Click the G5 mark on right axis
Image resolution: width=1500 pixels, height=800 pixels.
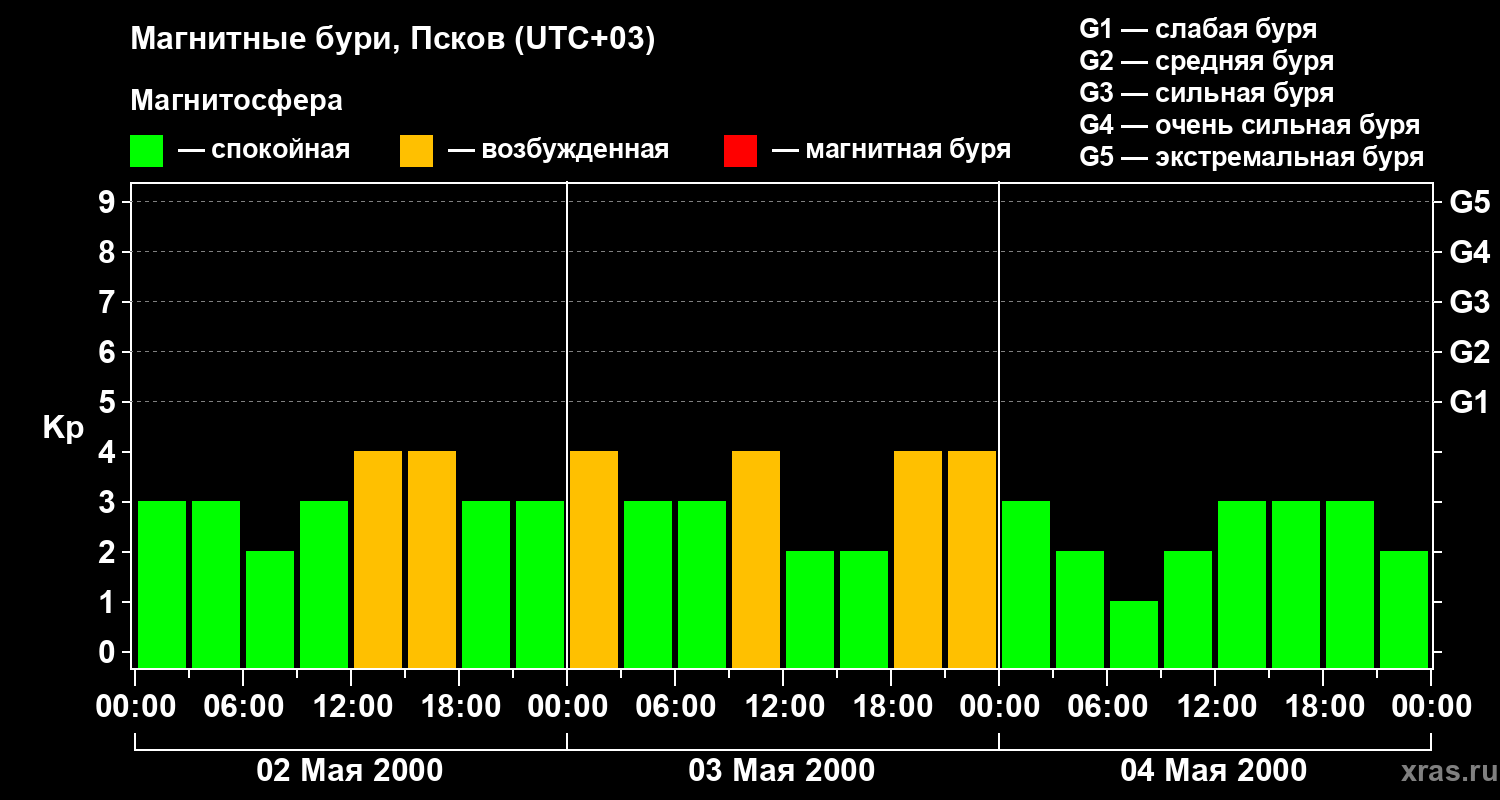click(1469, 203)
